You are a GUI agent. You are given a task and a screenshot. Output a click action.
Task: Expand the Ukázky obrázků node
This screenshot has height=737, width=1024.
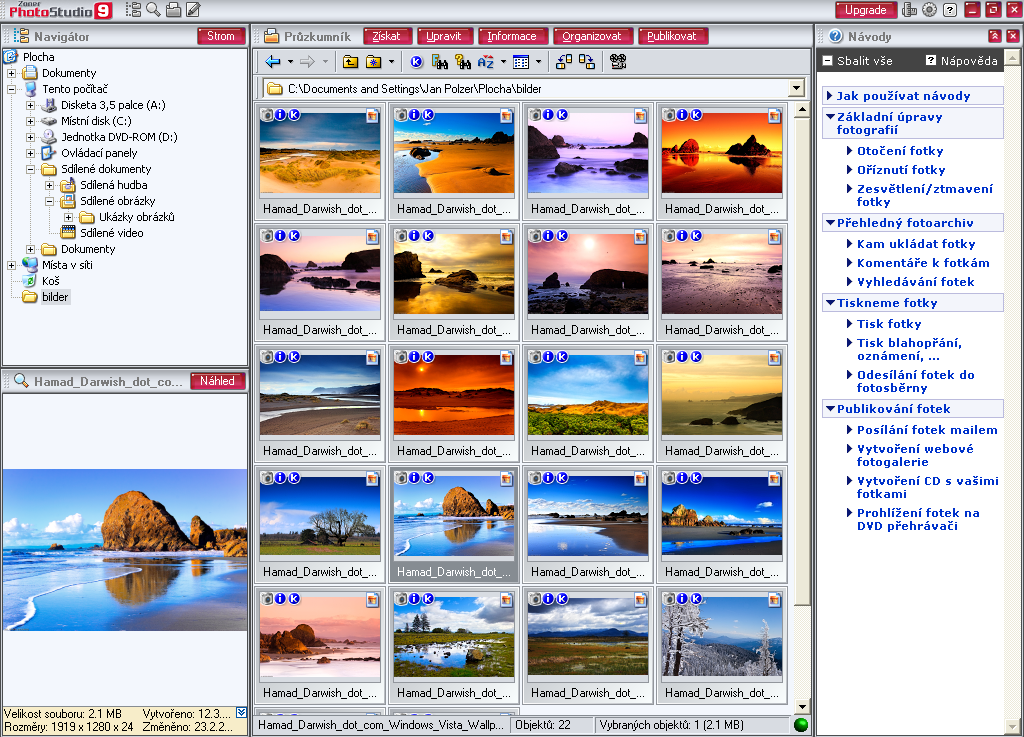tap(69, 217)
